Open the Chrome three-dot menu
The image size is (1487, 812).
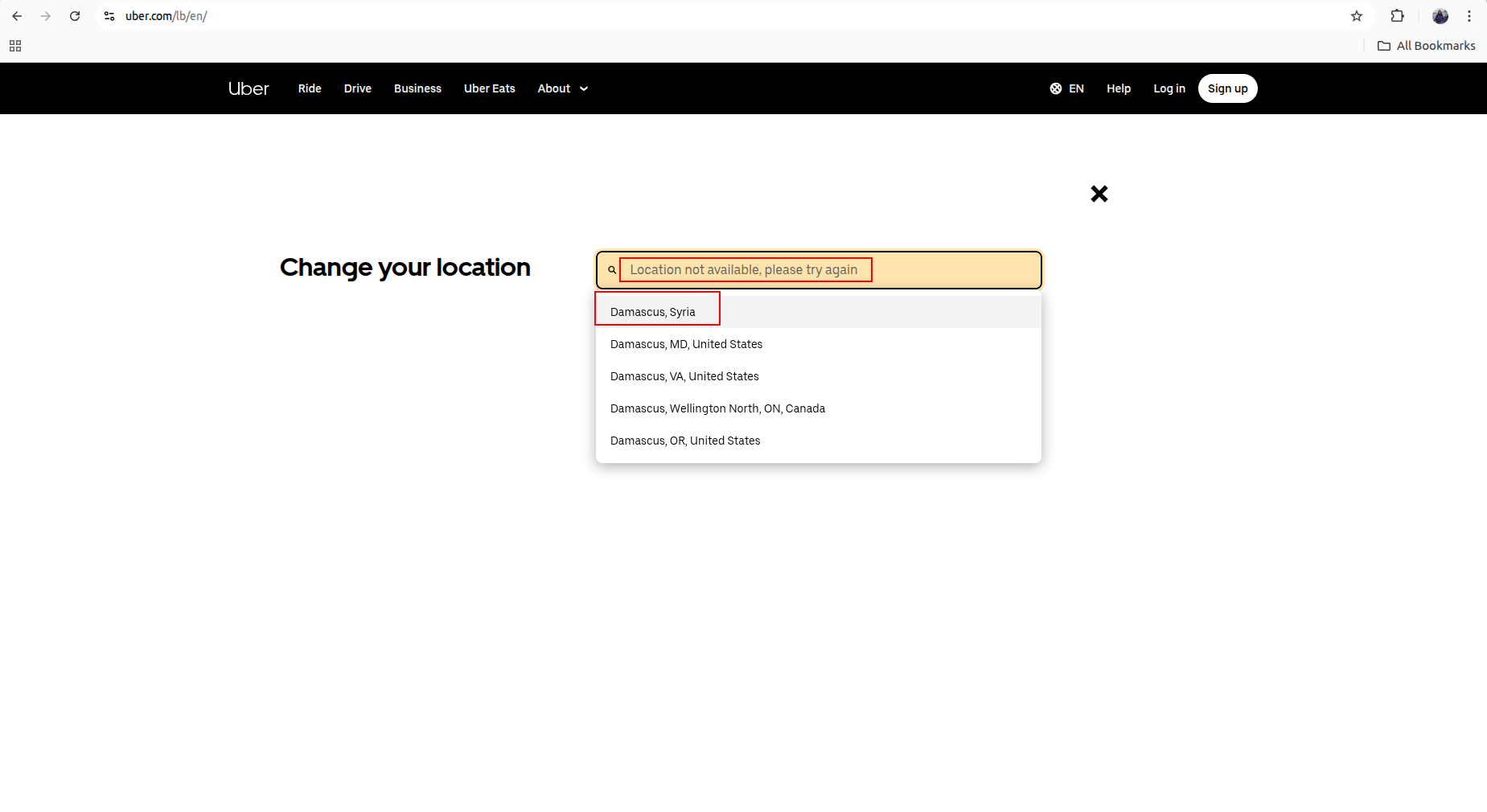pos(1469,16)
